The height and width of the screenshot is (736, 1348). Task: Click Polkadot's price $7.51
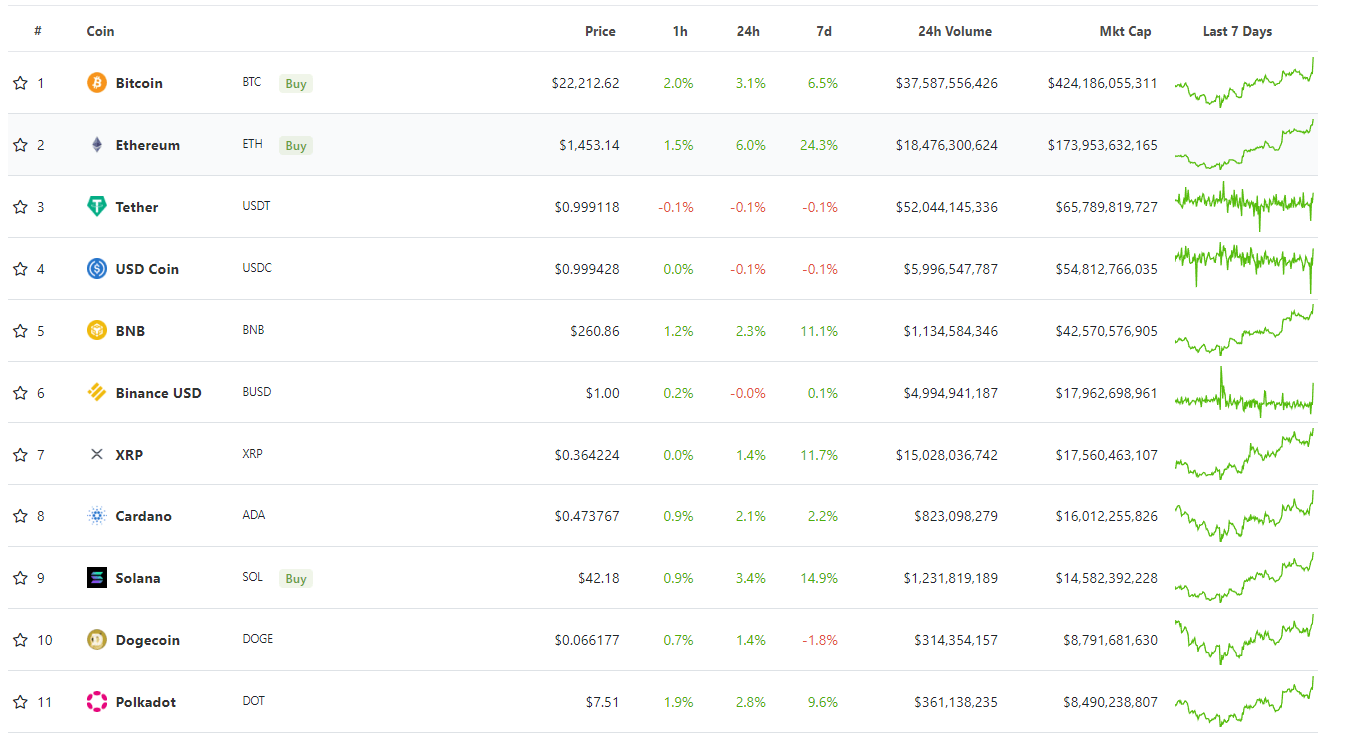point(603,702)
